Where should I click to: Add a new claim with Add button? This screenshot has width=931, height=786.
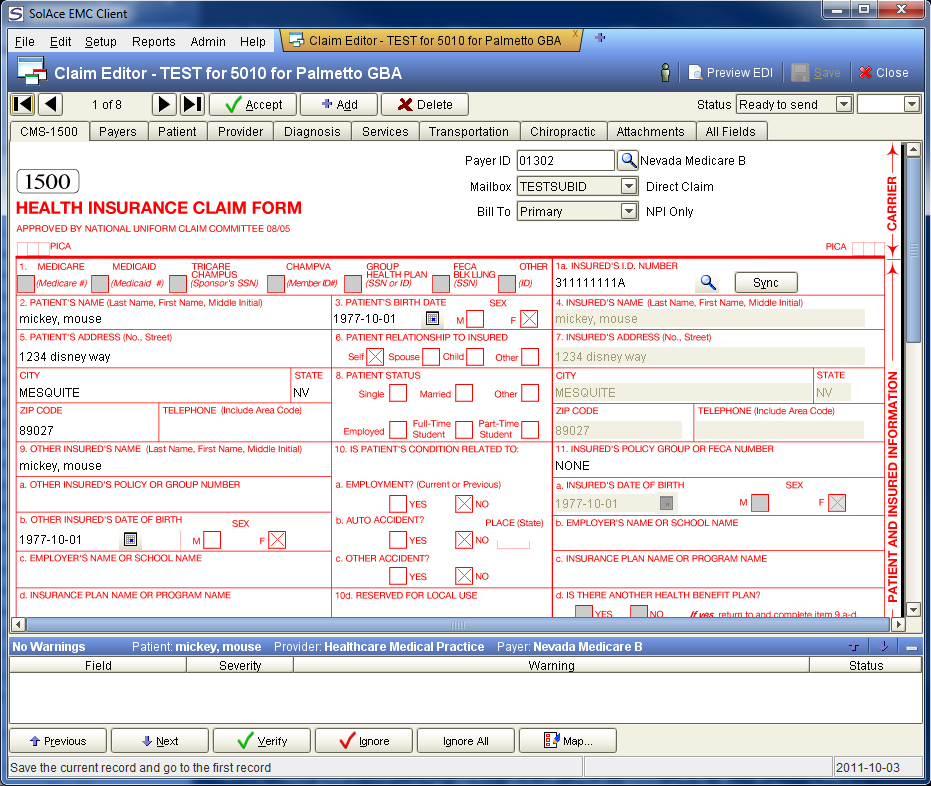coord(339,104)
